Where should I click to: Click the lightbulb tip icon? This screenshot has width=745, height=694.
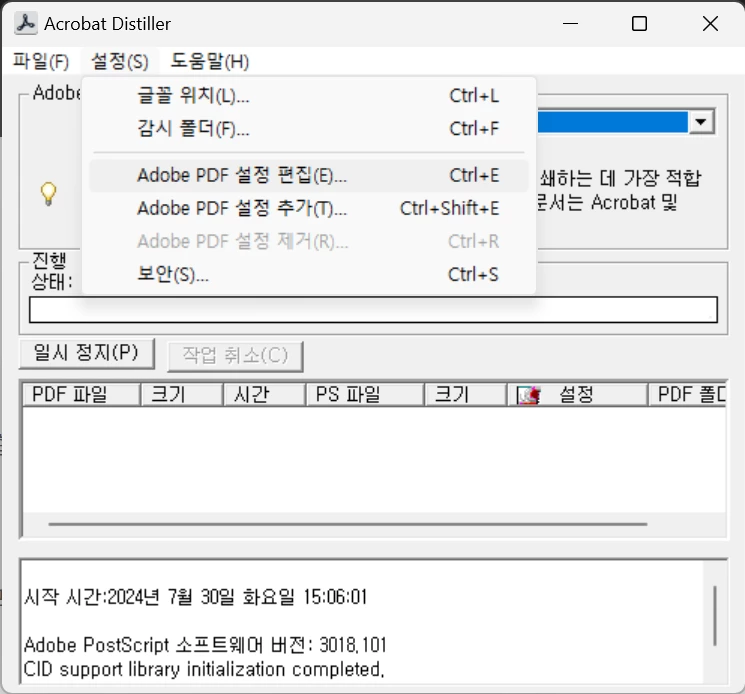pyautogui.click(x=48, y=193)
